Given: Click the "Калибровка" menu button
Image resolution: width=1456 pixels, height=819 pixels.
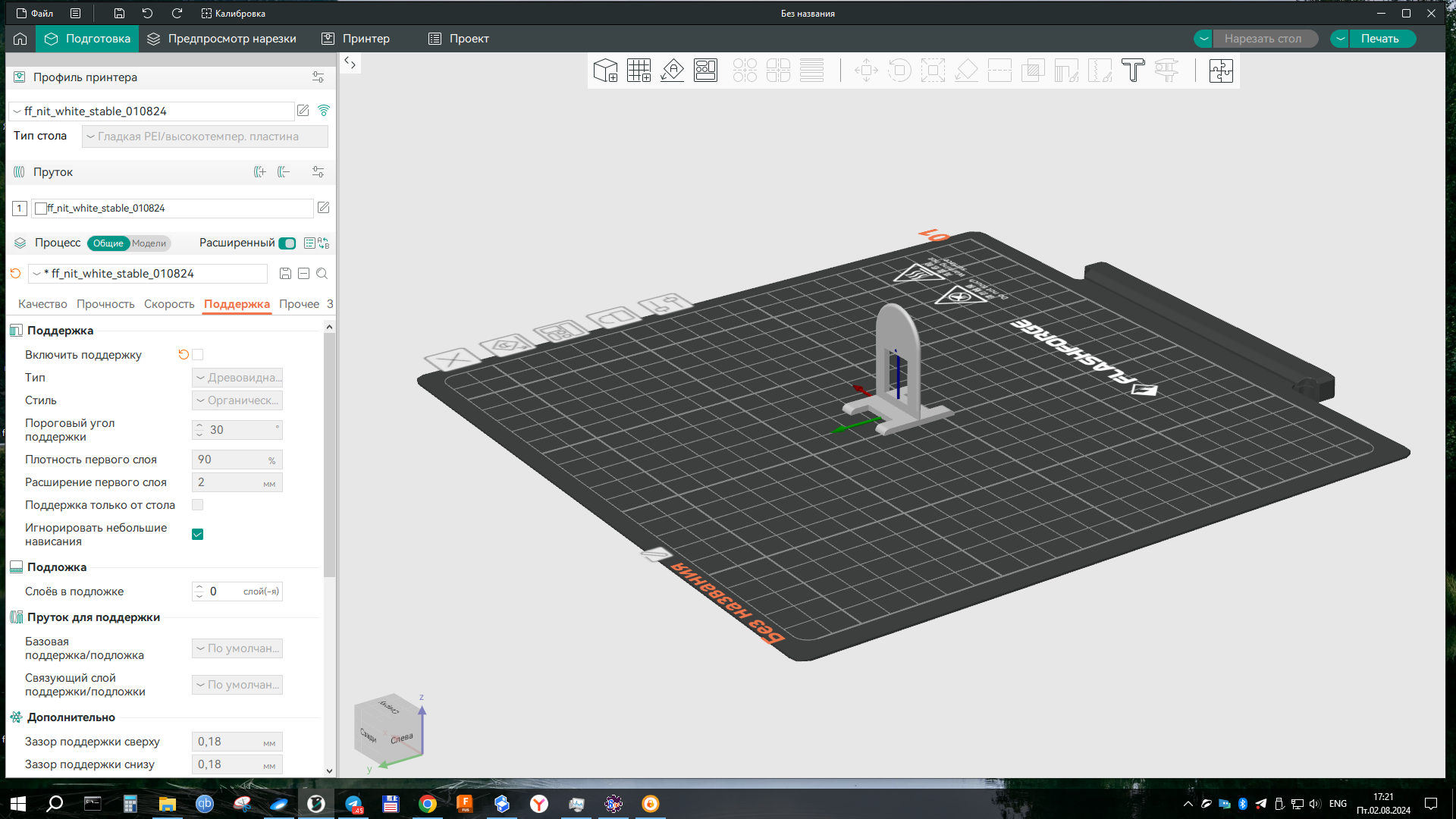Looking at the screenshot, I should click(x=234, y=13).
